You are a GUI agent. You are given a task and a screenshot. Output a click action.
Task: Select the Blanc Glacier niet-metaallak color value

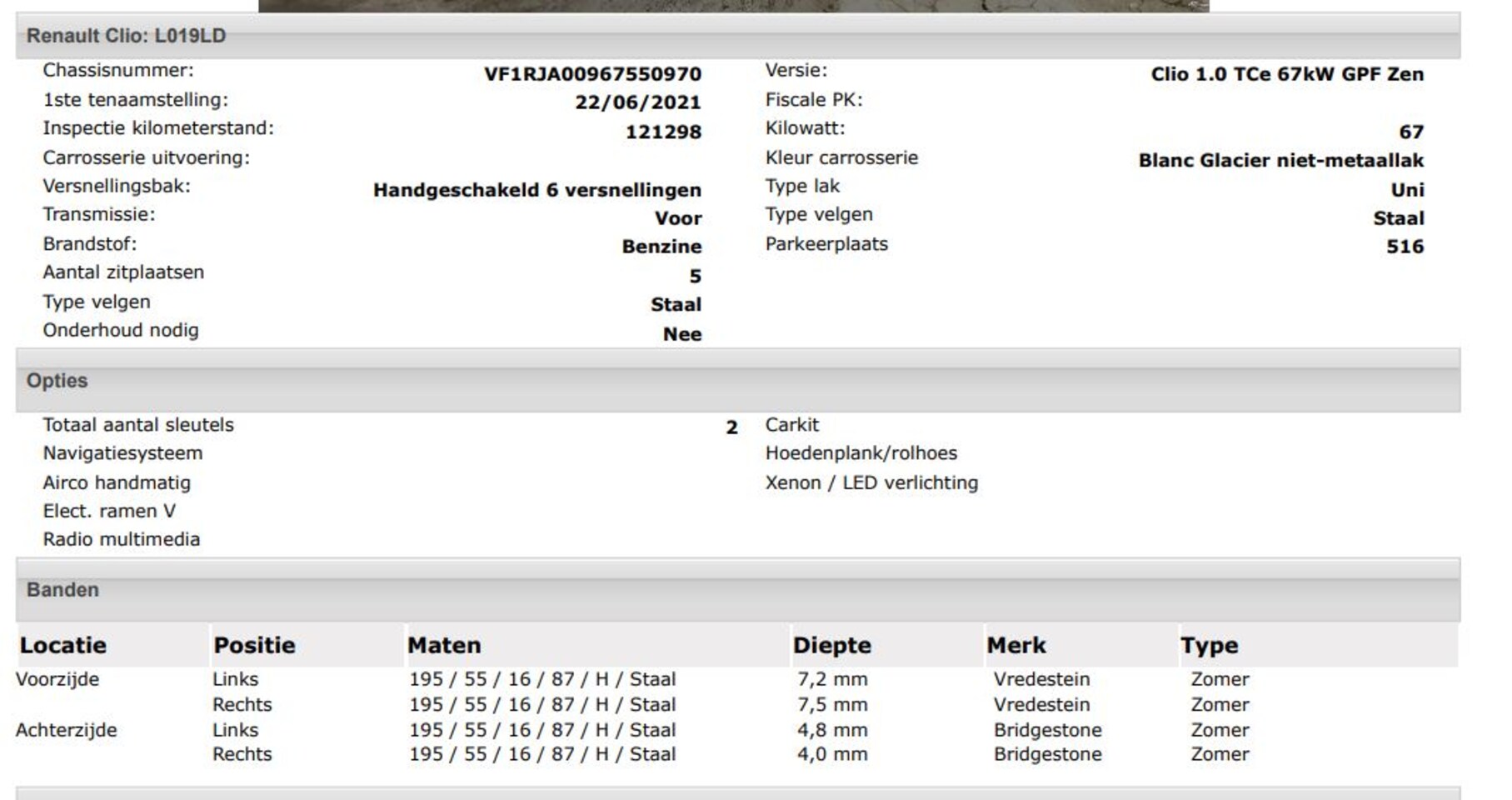coord(1280,160)
